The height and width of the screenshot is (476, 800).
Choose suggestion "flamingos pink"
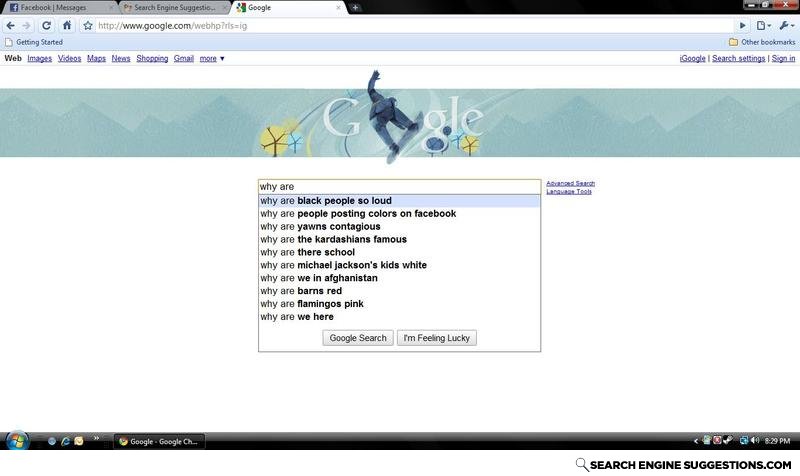click(x=399, y=304)
